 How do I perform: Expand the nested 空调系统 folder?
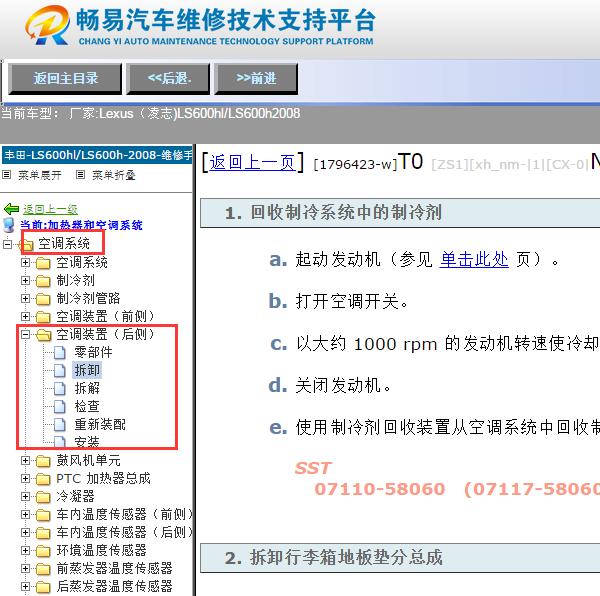(25, 262)
